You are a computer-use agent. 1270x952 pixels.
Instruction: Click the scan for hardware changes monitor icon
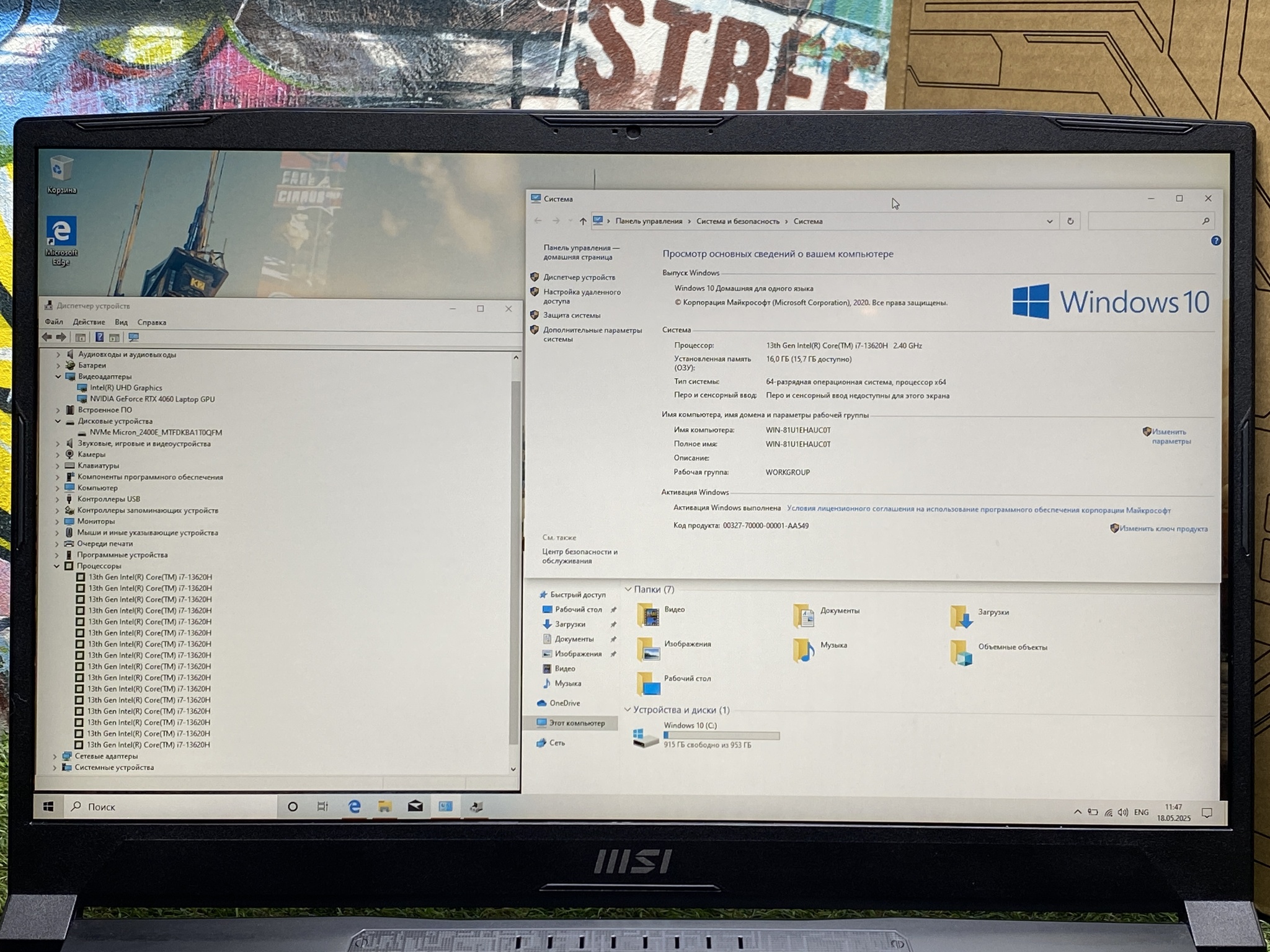[x=133, y=337]
